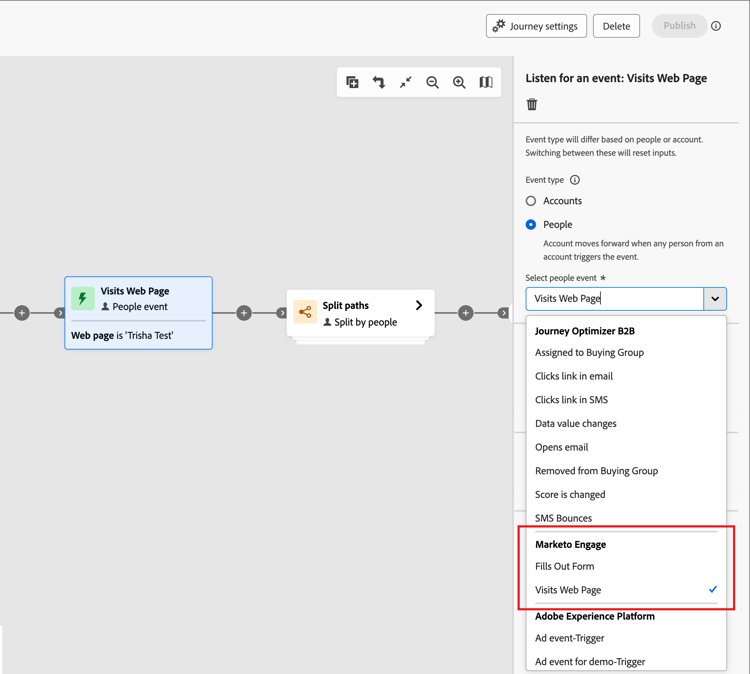Pick Opens email event option
The width and height of the screenshot is (750, 674).
(x=562, y=447)
